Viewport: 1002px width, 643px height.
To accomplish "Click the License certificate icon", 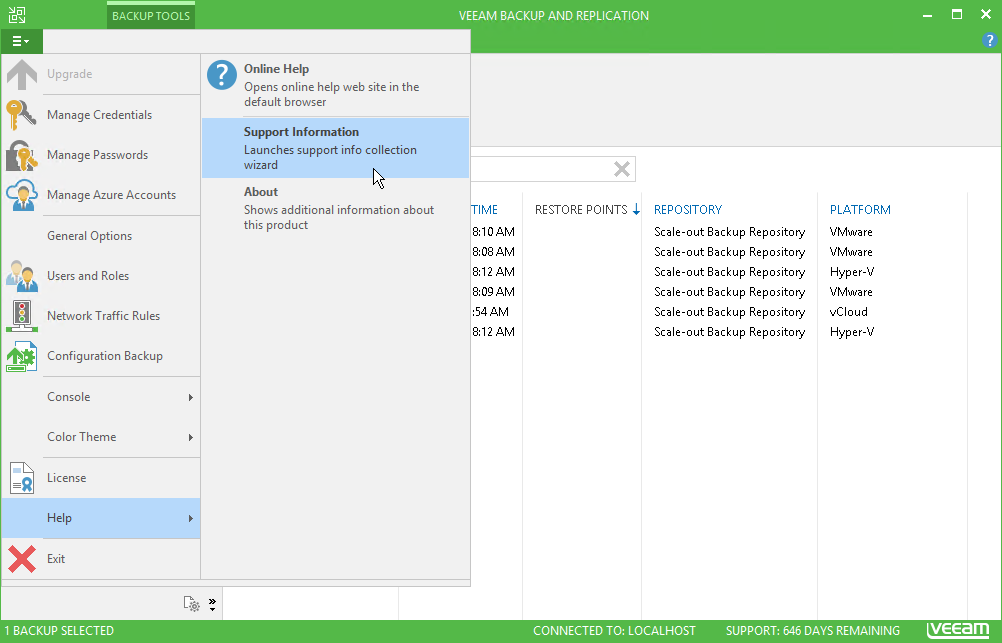I will (22, 478).
